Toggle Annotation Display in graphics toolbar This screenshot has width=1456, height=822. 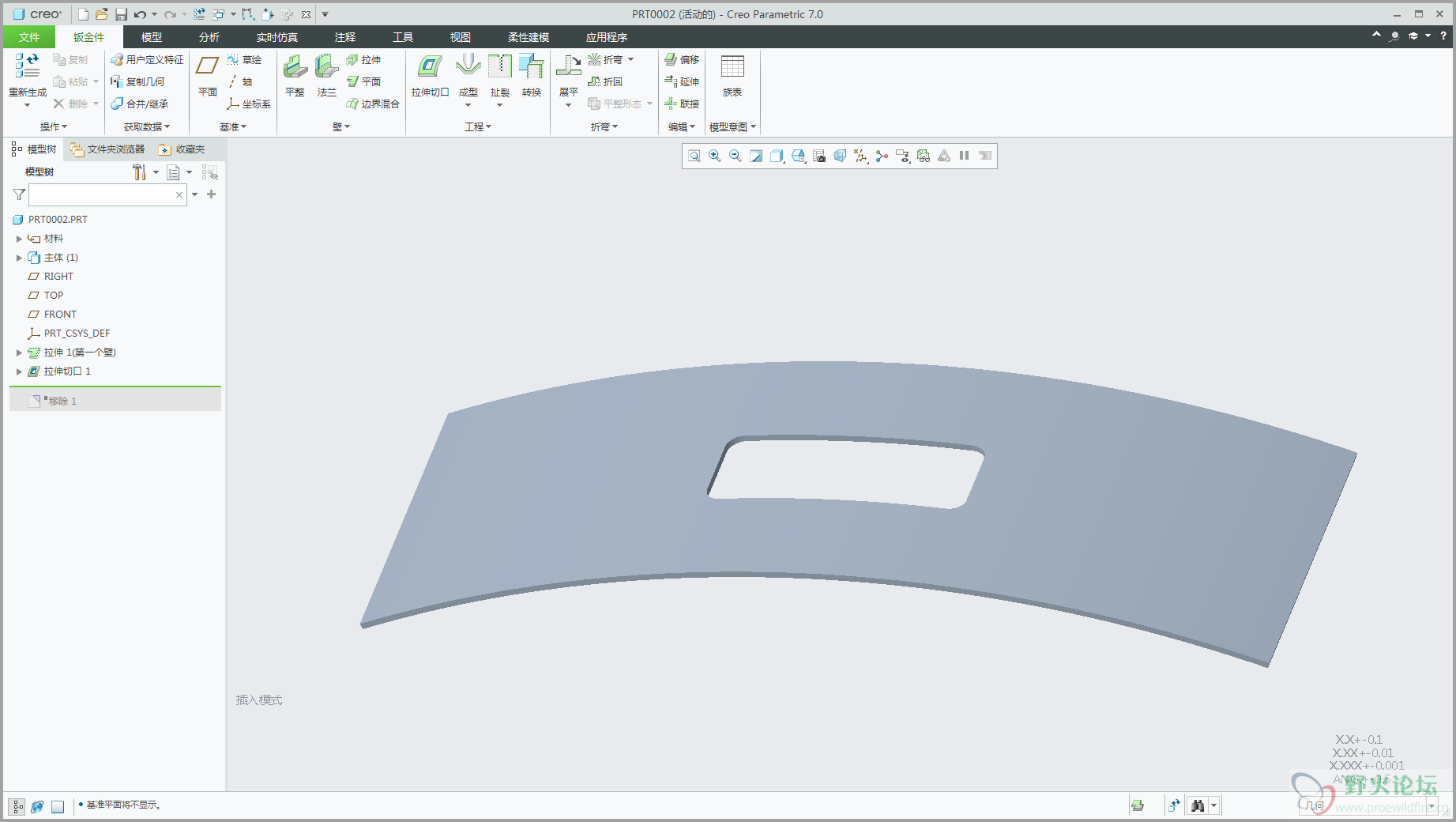(x=903, y=156)
